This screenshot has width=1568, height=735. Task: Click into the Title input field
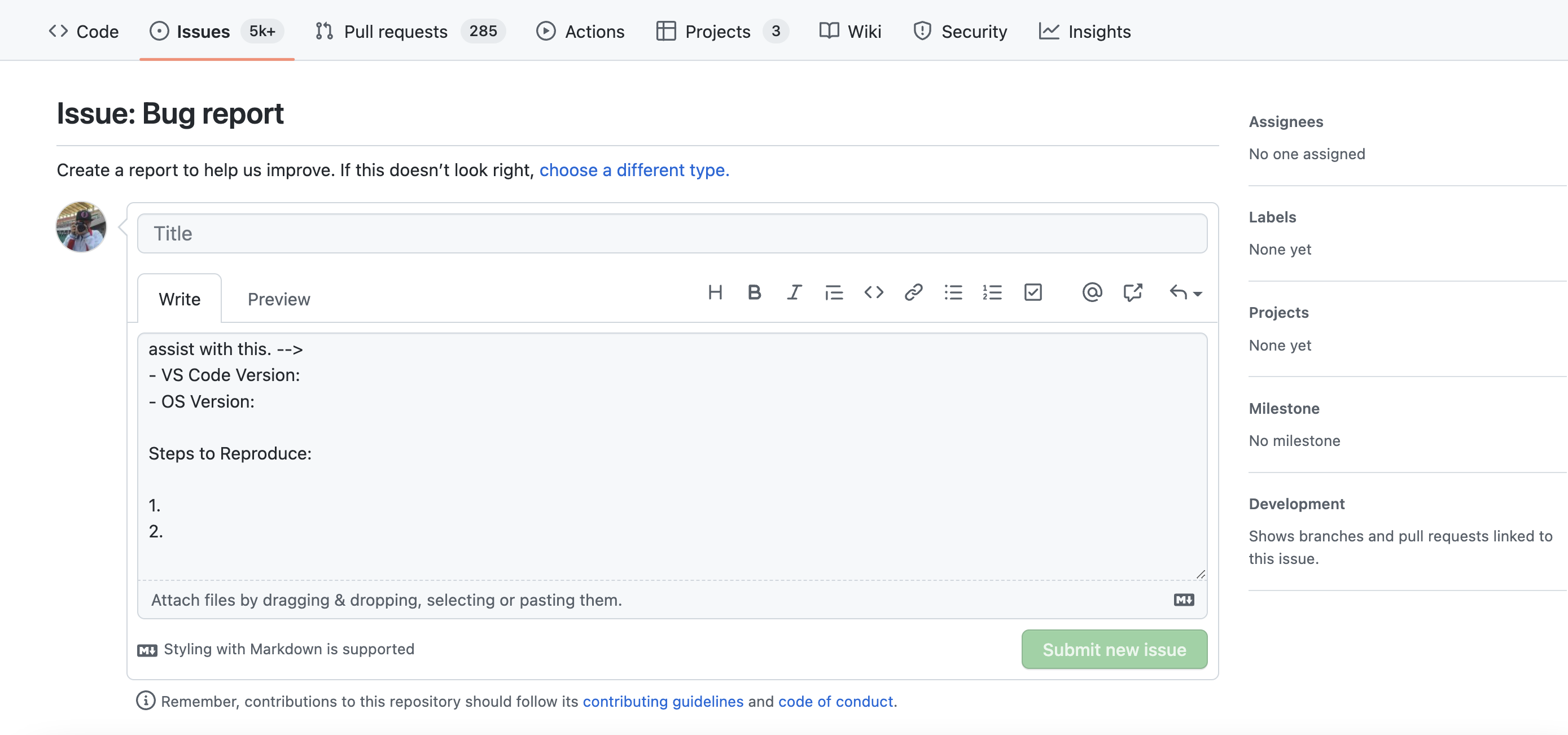click(x=672, y=233)
